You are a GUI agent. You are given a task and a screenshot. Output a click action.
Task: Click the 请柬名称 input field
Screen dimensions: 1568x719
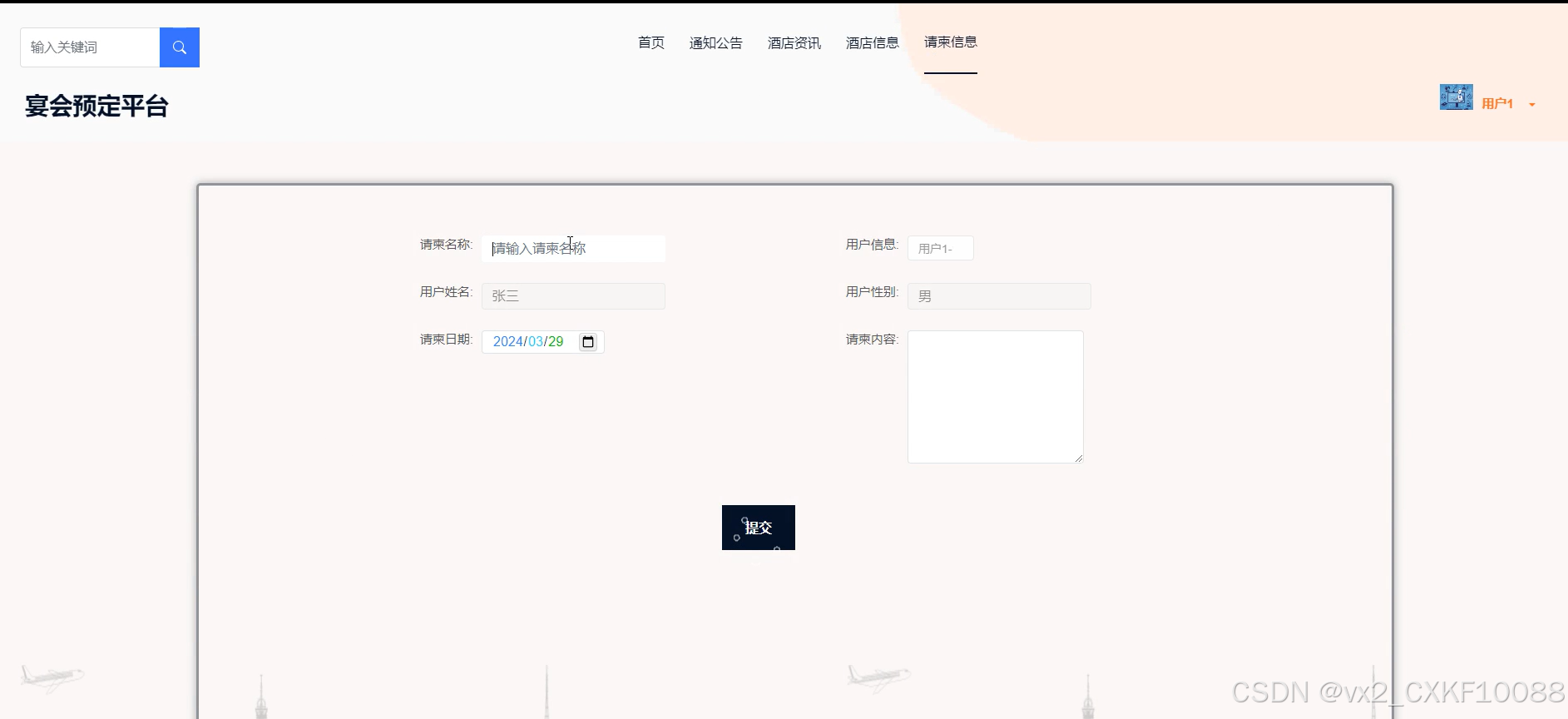coord(573,249)
